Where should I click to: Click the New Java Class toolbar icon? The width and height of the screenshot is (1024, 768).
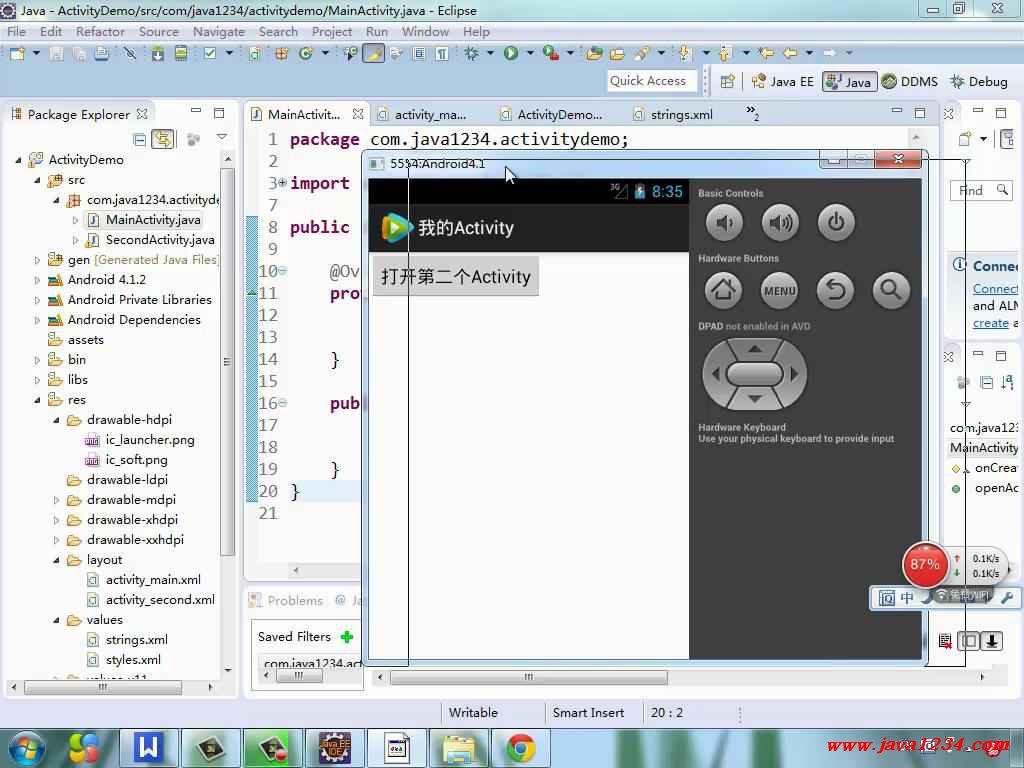[x=306, y=54]
